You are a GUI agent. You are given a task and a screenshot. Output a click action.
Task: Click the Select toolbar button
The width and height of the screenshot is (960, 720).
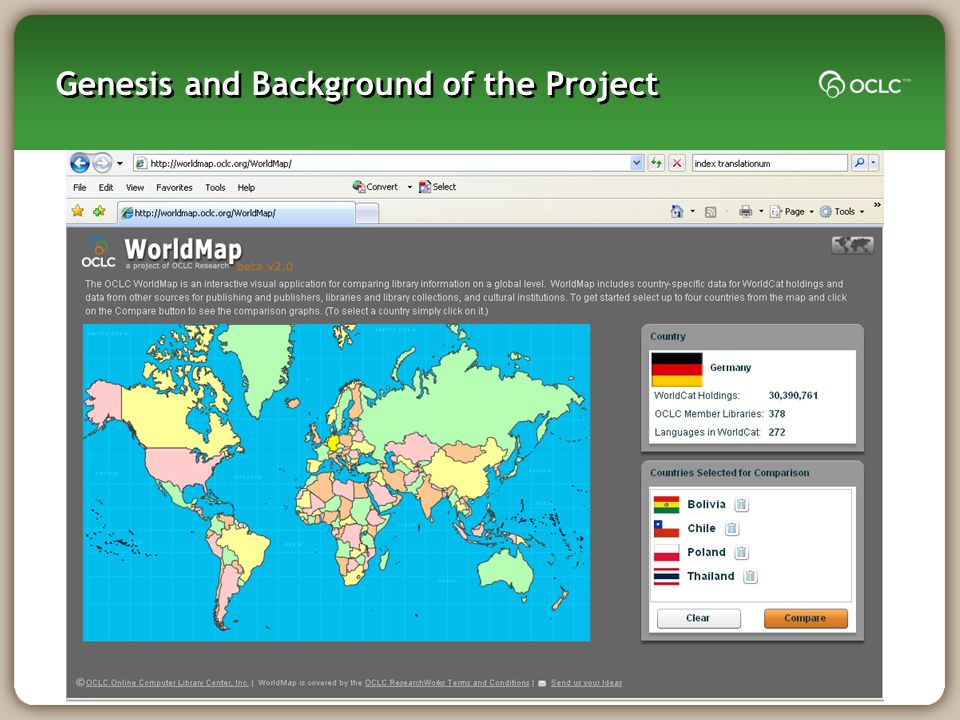click(437, 187)
